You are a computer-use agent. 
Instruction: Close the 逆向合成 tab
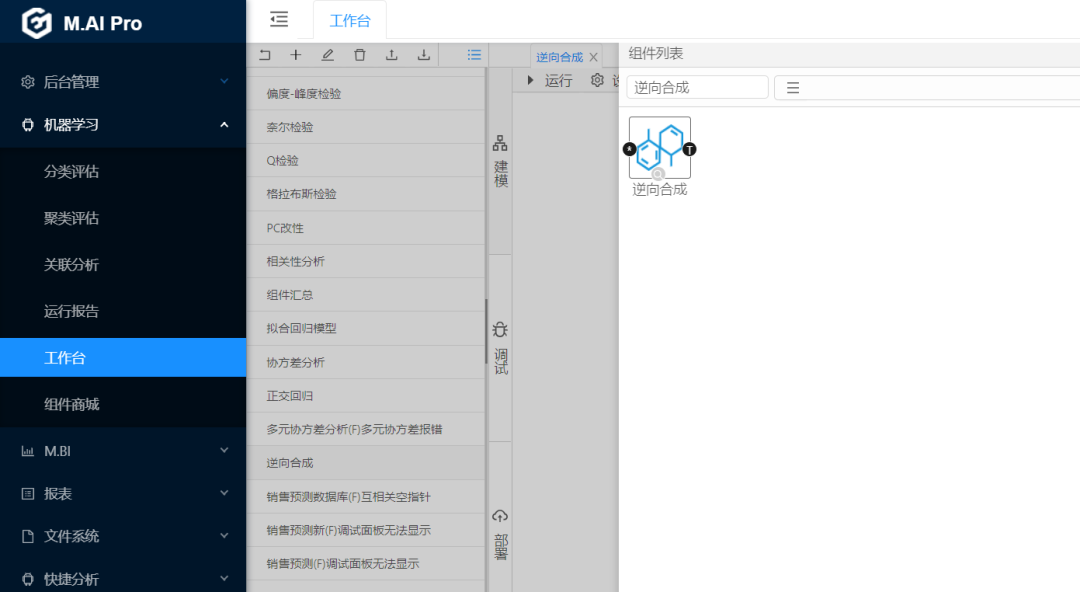[593, 58]
